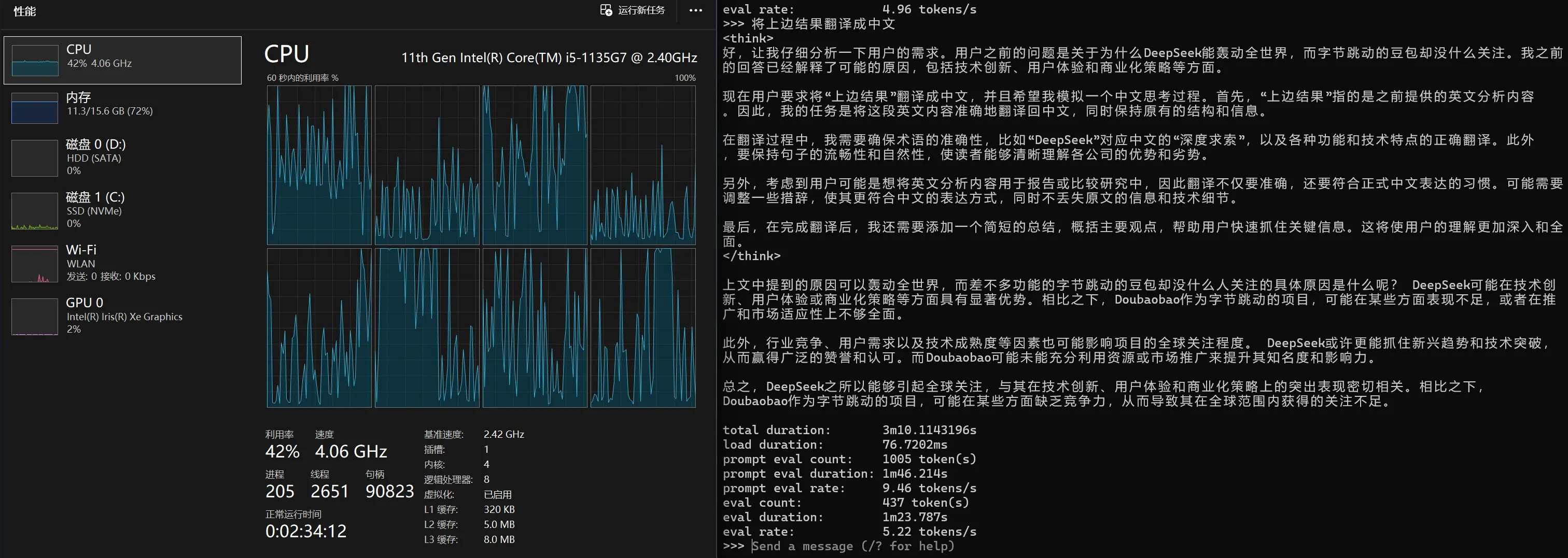Open the GPU 0 Intel Iris Xe entry

pyautogui.click(x=122, y=317)
